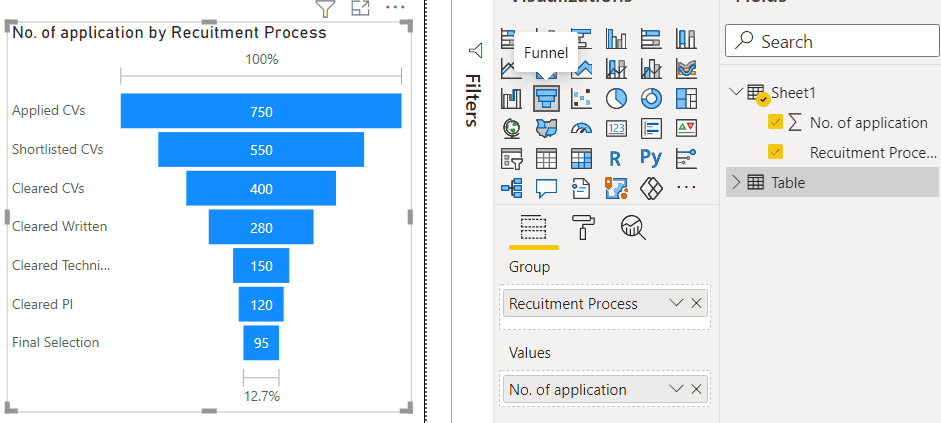The width and height of the screenshot is (941, 423).
Task: Select the Cleared CVs 400 funnel bar
Action: tap(261, 188)
